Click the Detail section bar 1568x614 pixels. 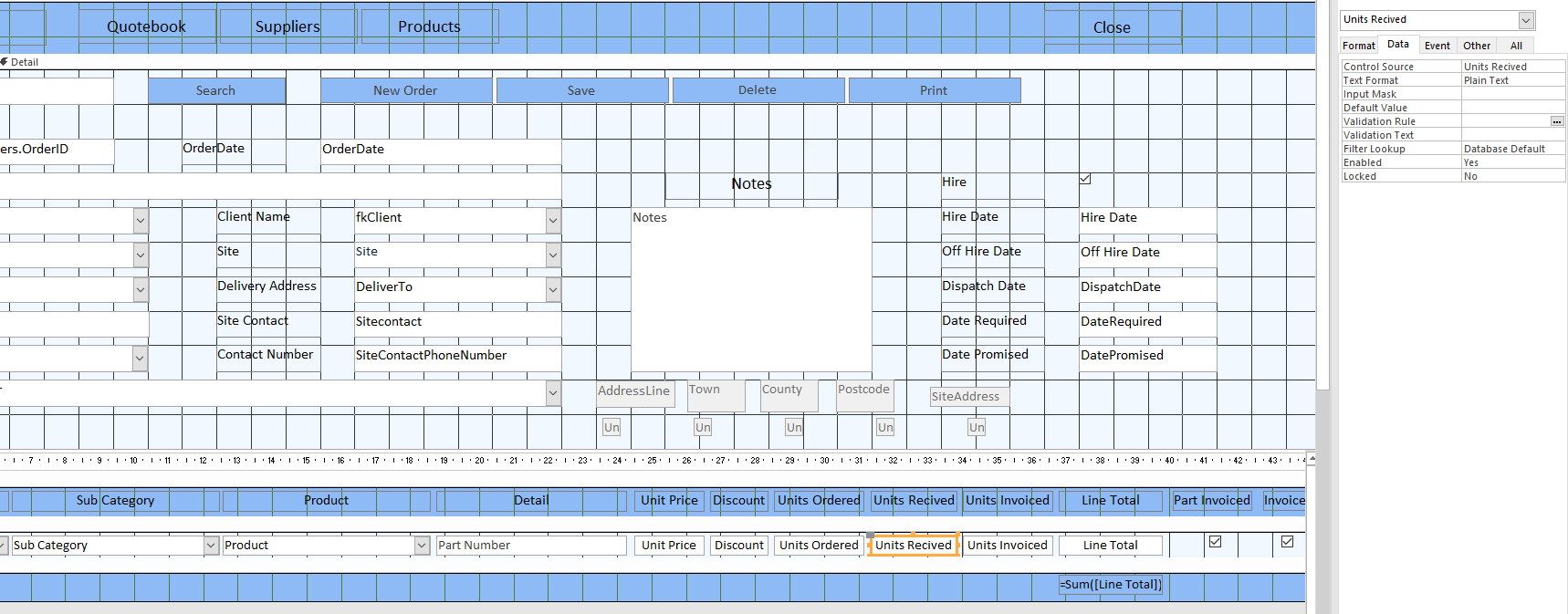657,62
